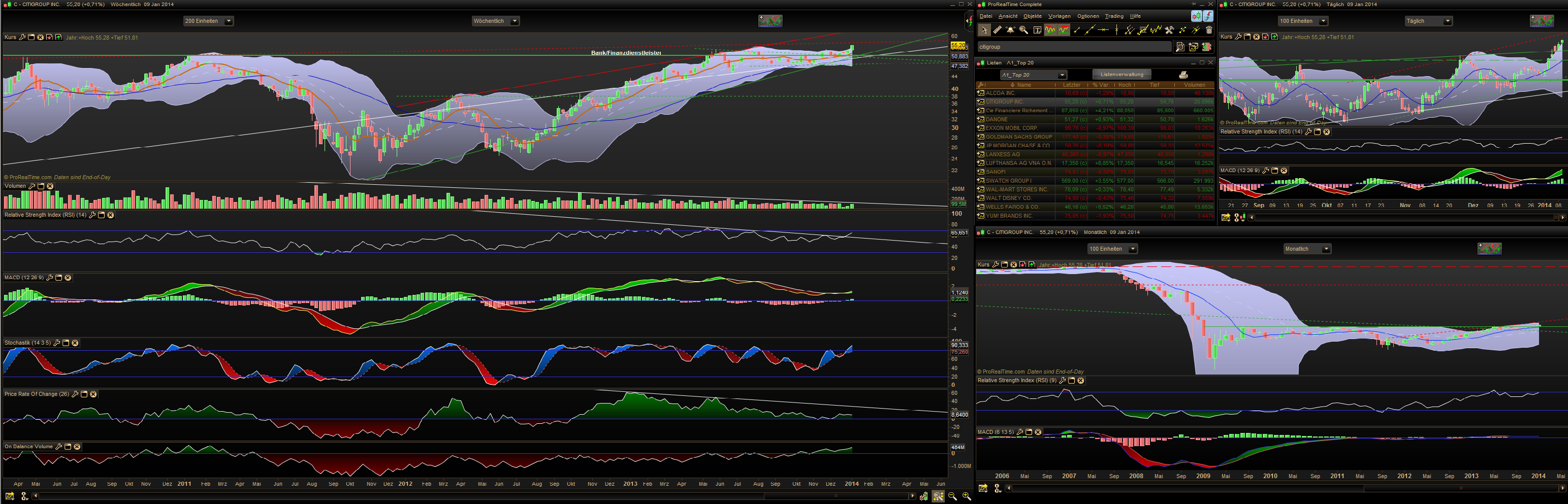Select the LUFTHANSA AG VNA O.N. row
The image size is (1568, 504).
click(x=1095, y=163)
